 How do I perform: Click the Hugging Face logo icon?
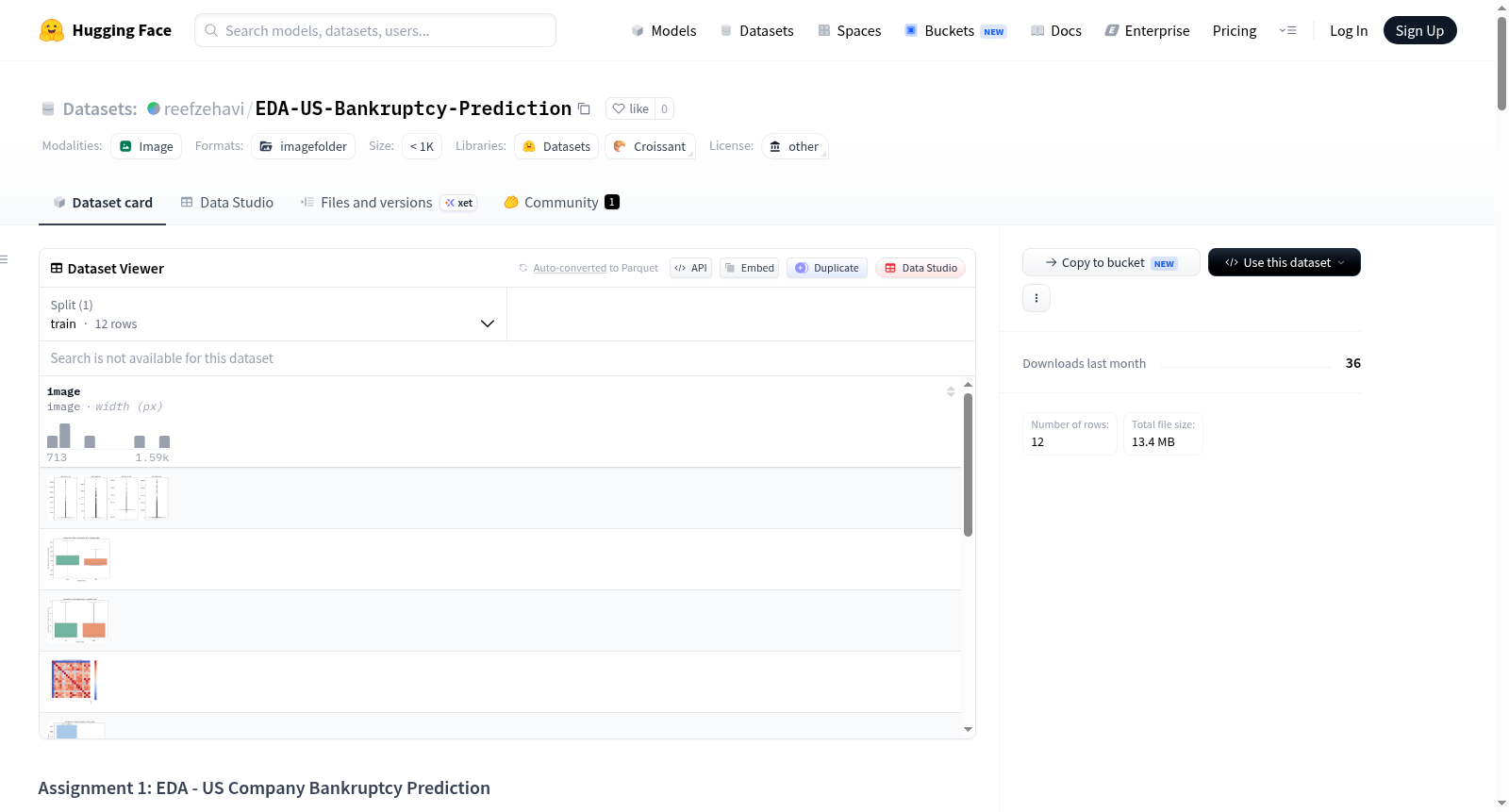pyautogui.click(x=52, y=30)
